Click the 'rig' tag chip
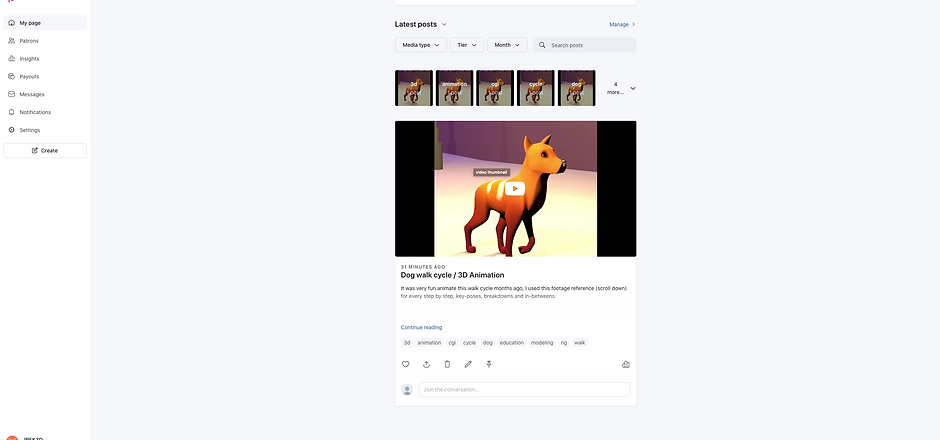940x440 pixels. (564, 343)
